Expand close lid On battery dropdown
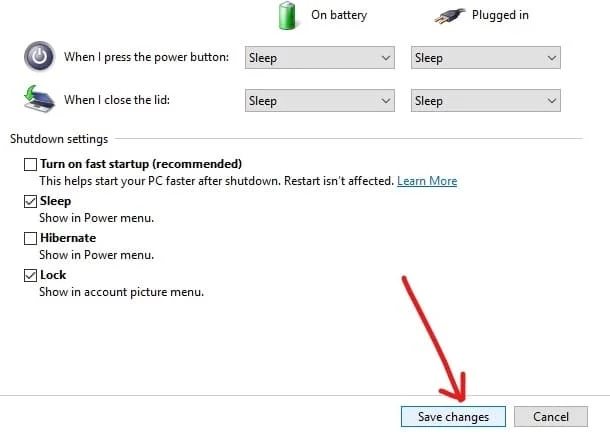The width and height of the screenshot is (610, 445). pyautogui.click(x=319, y=101)
